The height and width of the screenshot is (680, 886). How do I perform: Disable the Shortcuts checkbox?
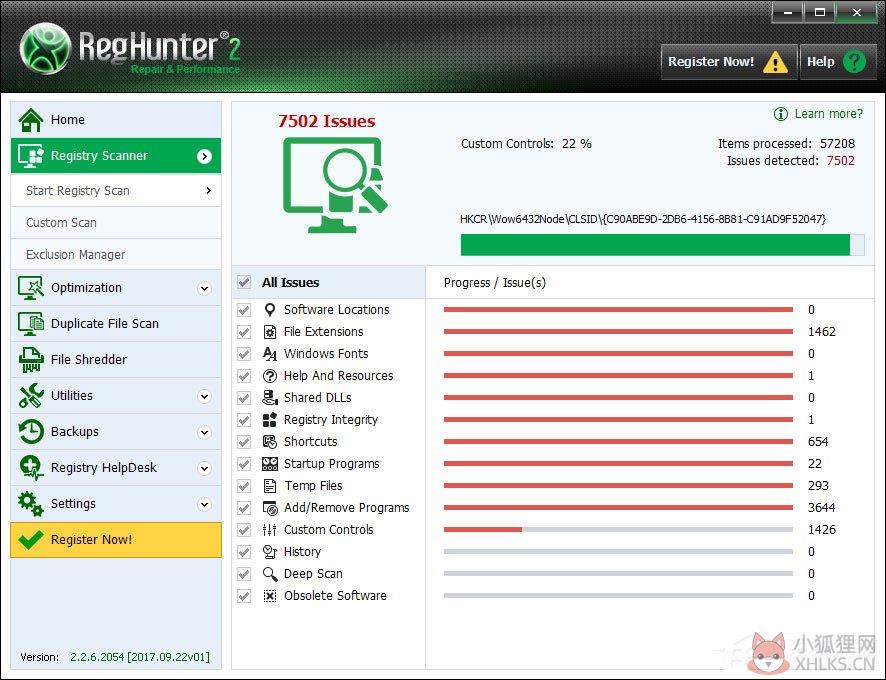point(244,442)
